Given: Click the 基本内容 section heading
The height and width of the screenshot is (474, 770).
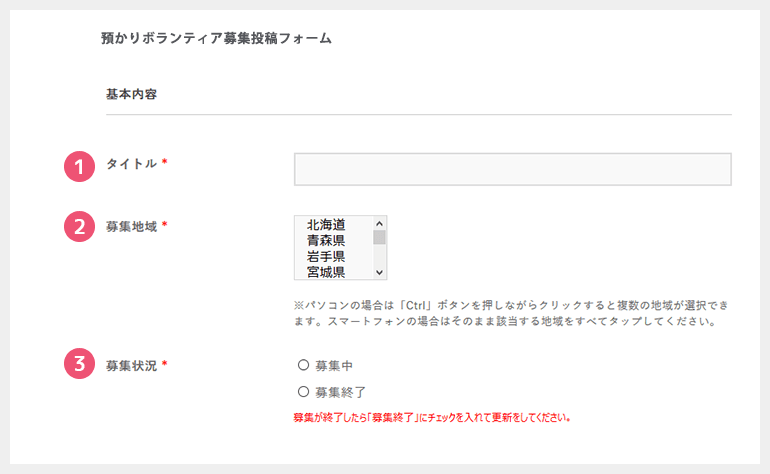Looking at the screenshot, I should pyautogui.click(x=133, y=95).
